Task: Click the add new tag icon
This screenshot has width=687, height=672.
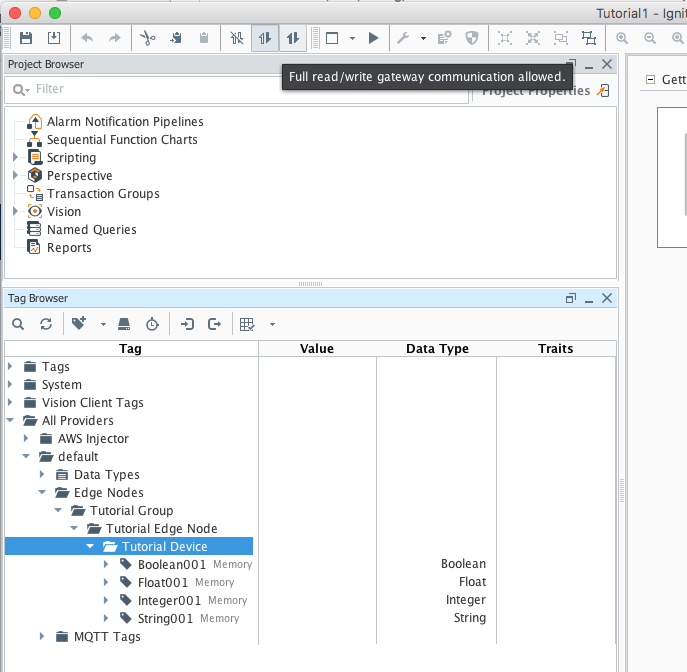Action: click(x=79, y=324)
